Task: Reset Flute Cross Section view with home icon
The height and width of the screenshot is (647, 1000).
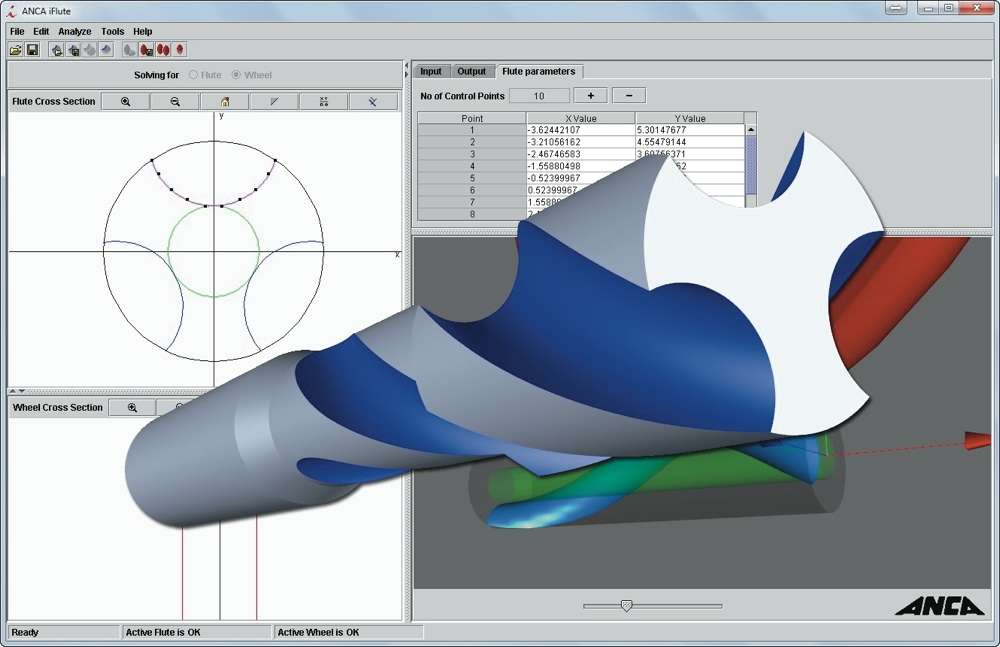Action: [x=225, y=101]
